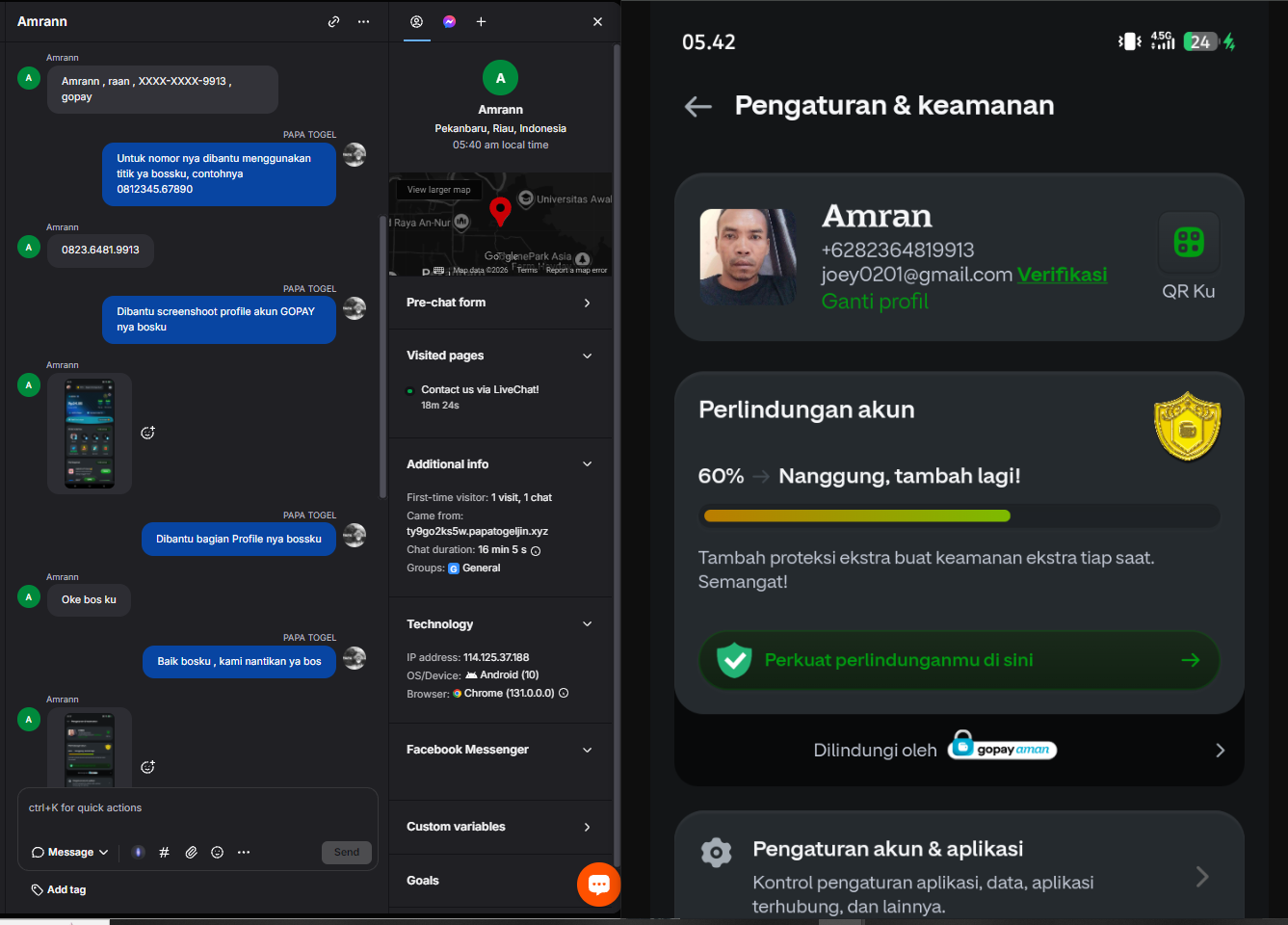
Task: Insert canned response with hash icon
Action: [164, 852]
